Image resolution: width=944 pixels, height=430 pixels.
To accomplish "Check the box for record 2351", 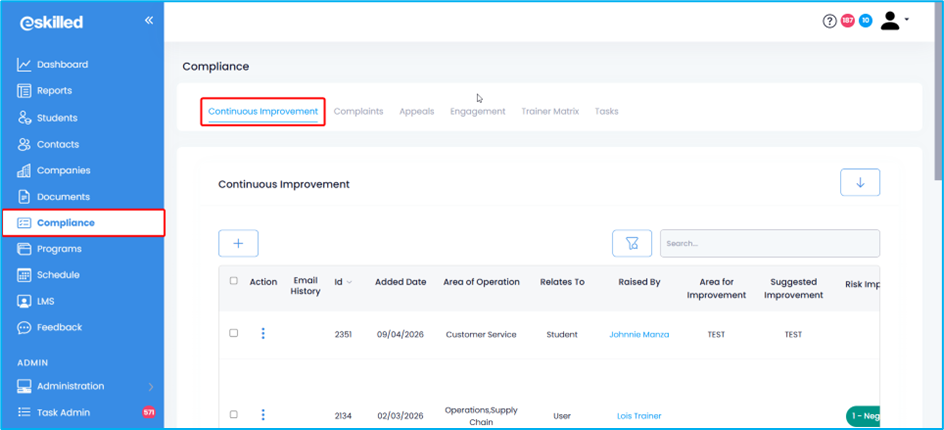I will click(x=234, y=333).
